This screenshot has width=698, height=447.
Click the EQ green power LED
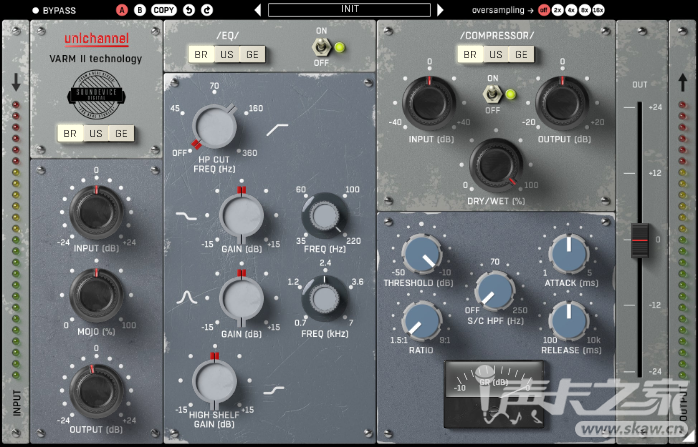[x=340, y=47]
